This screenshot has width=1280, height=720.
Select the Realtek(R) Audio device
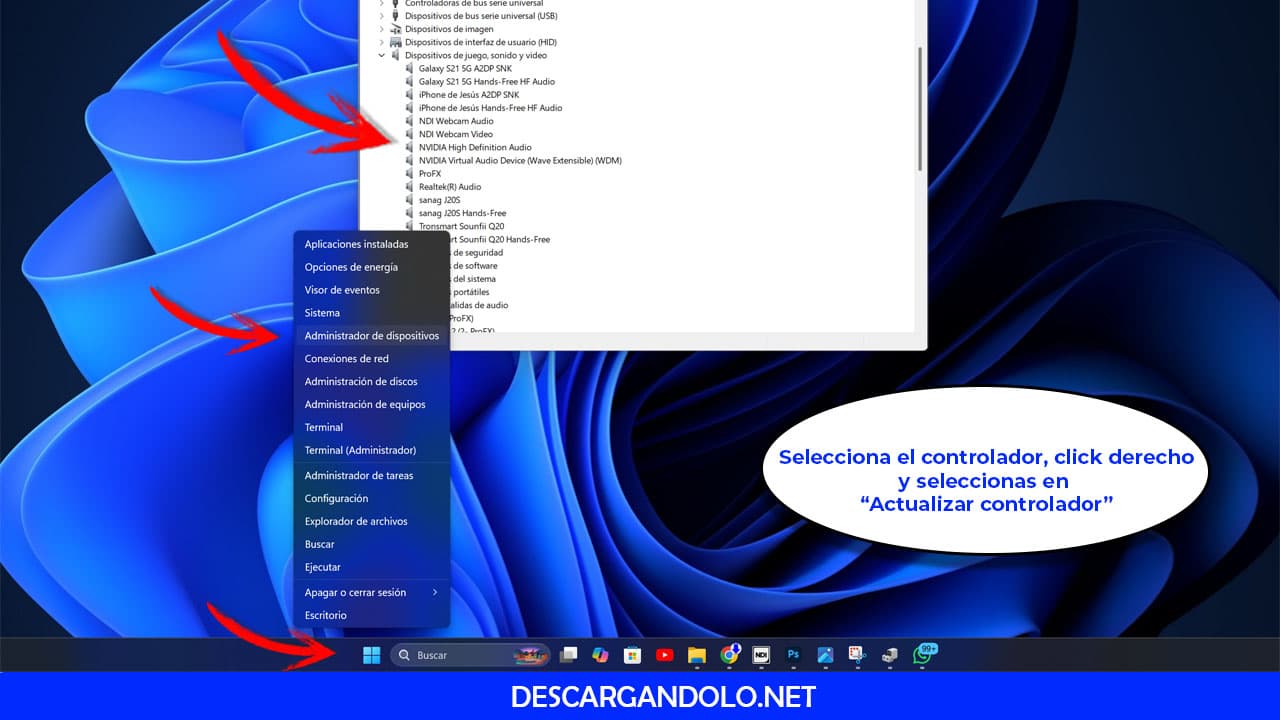click(449, 187)
